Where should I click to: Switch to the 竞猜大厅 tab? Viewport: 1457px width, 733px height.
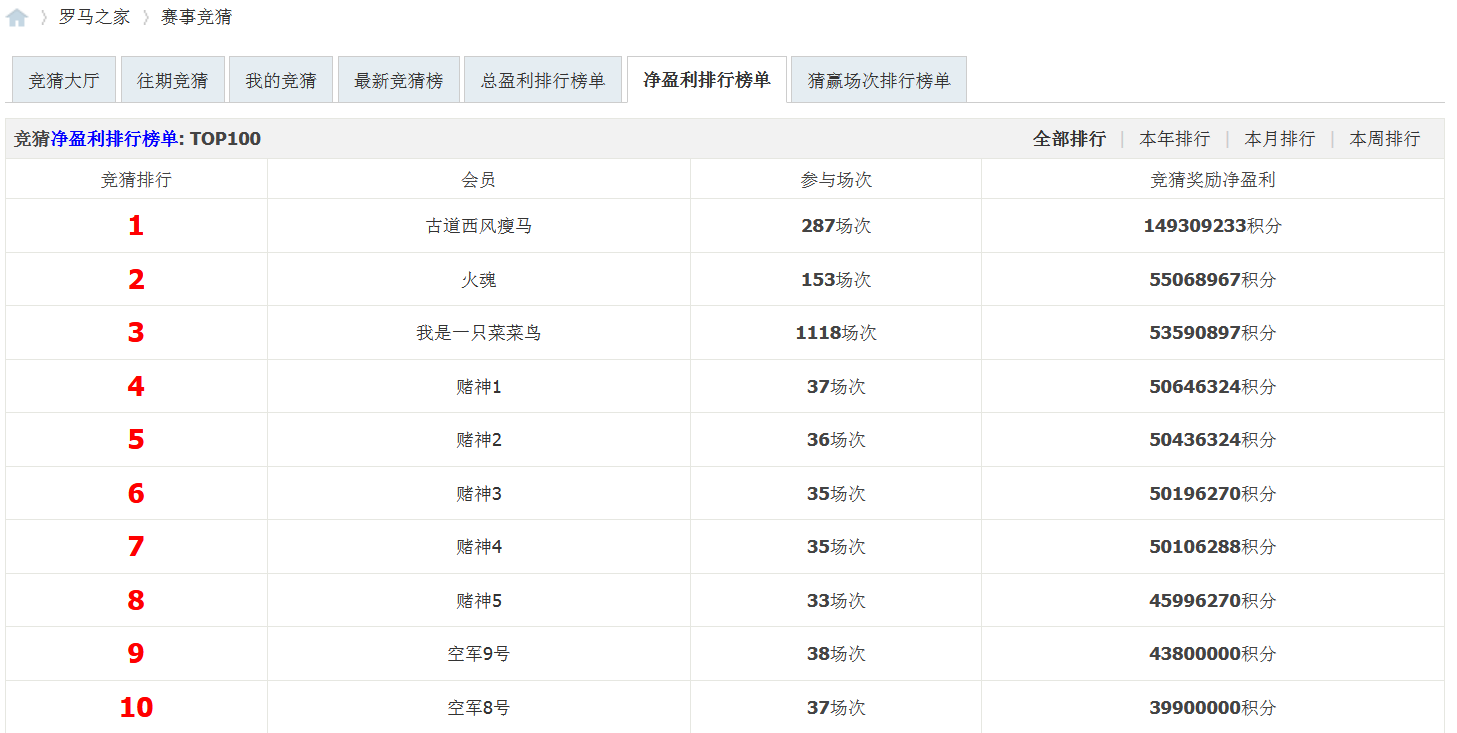pyautogui.click(x=63, y=81)
